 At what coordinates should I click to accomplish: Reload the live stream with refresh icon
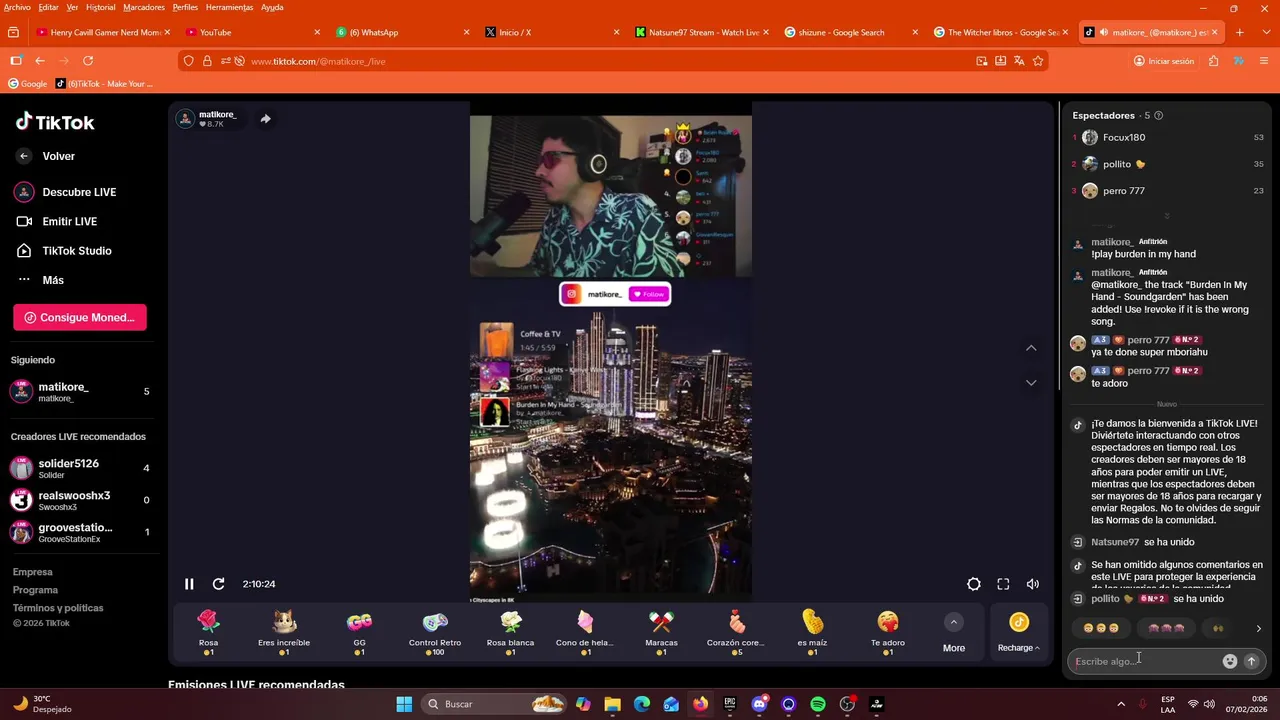pyautogui.click(x=218, y=584)
